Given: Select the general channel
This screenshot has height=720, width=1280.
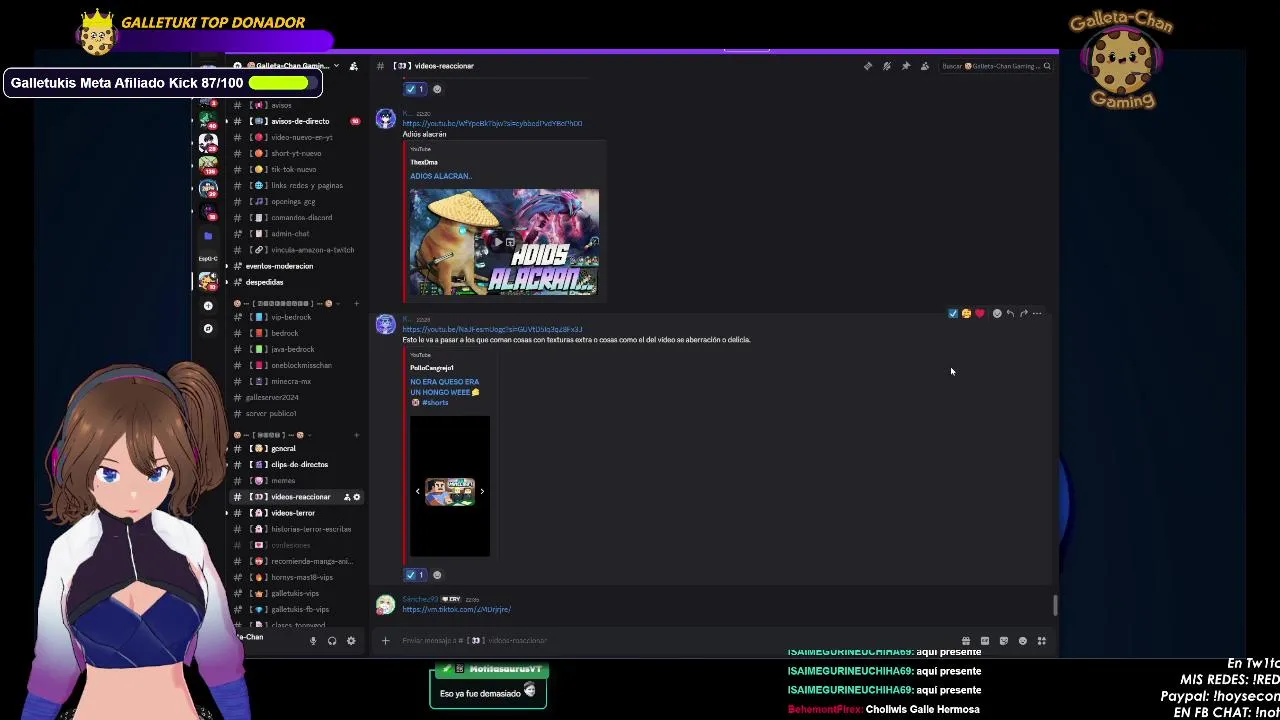Looking at the screenshot, I should tap(295, 448).
